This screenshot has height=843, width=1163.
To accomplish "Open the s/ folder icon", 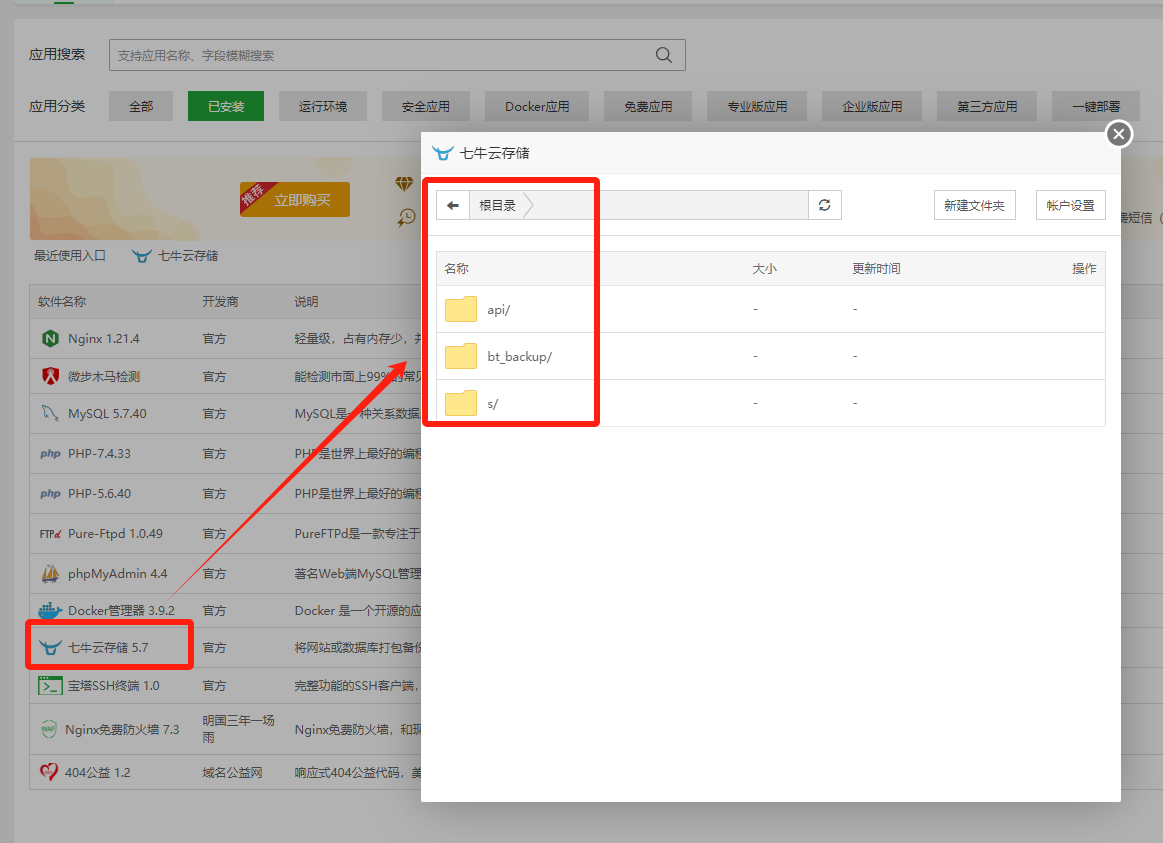I will [x=461, y=403].
